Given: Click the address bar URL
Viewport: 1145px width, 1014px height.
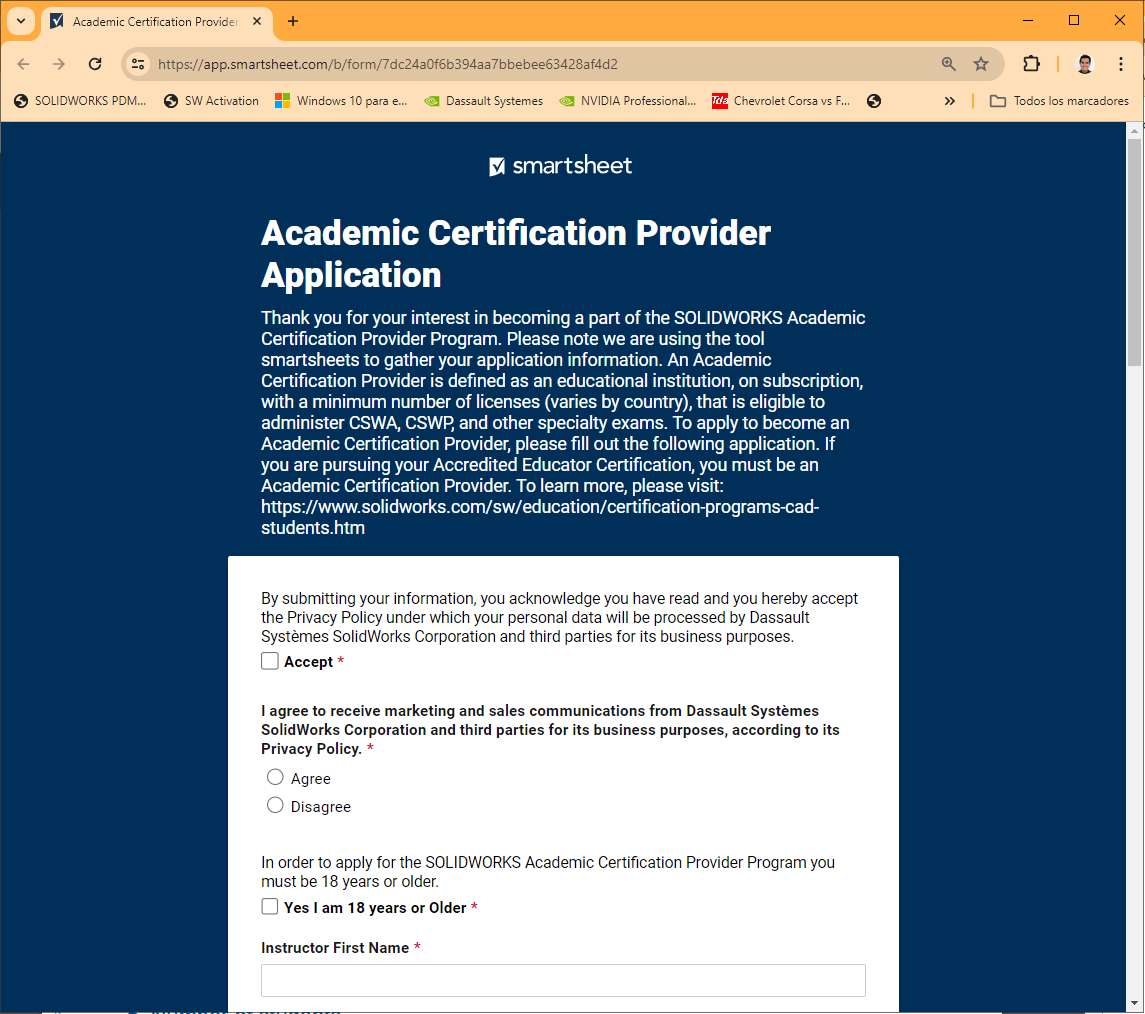Looking at the screenshot, I should tap(388, 64).
